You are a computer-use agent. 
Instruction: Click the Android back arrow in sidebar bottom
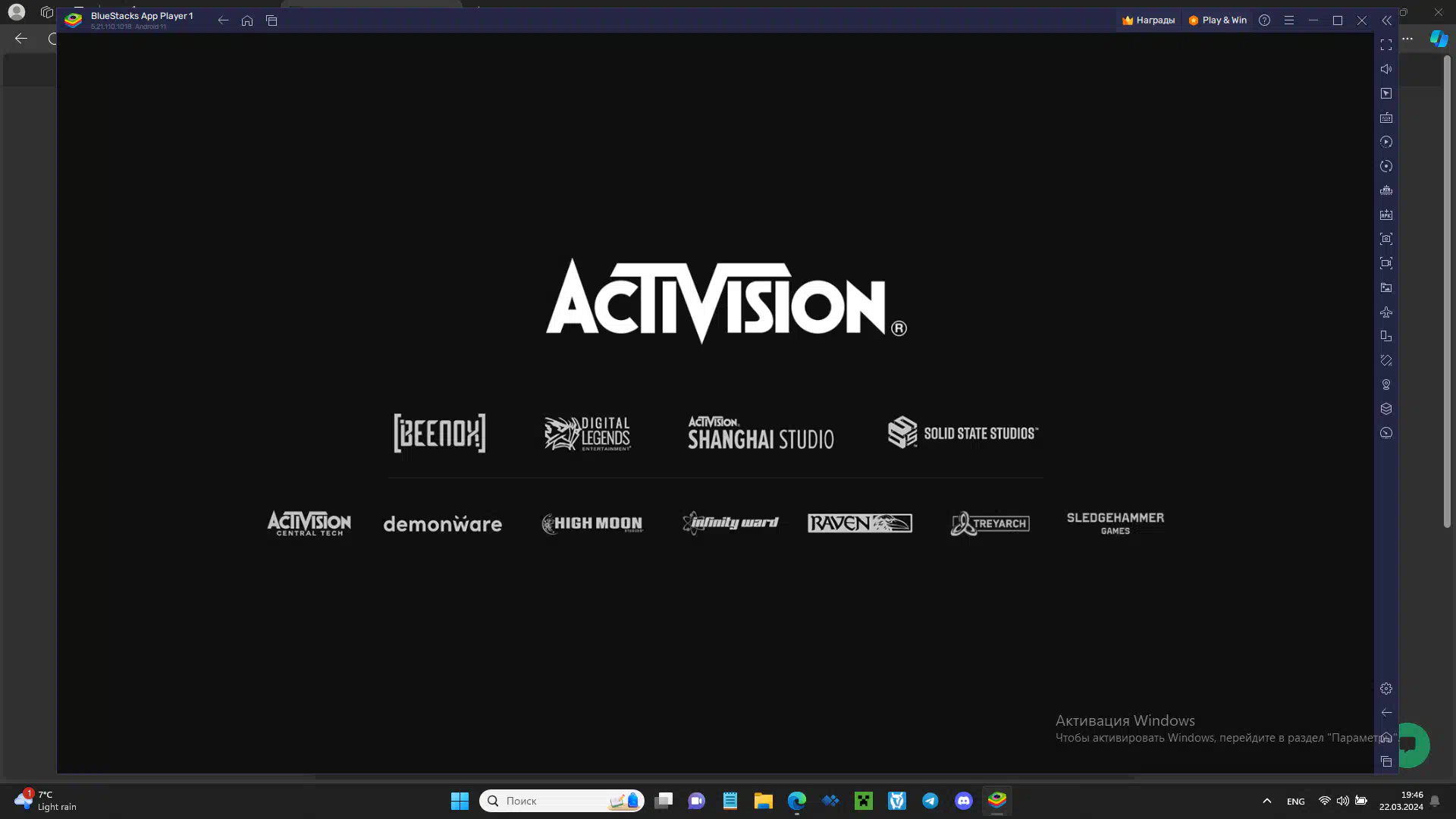click(x=1386, y=713)
